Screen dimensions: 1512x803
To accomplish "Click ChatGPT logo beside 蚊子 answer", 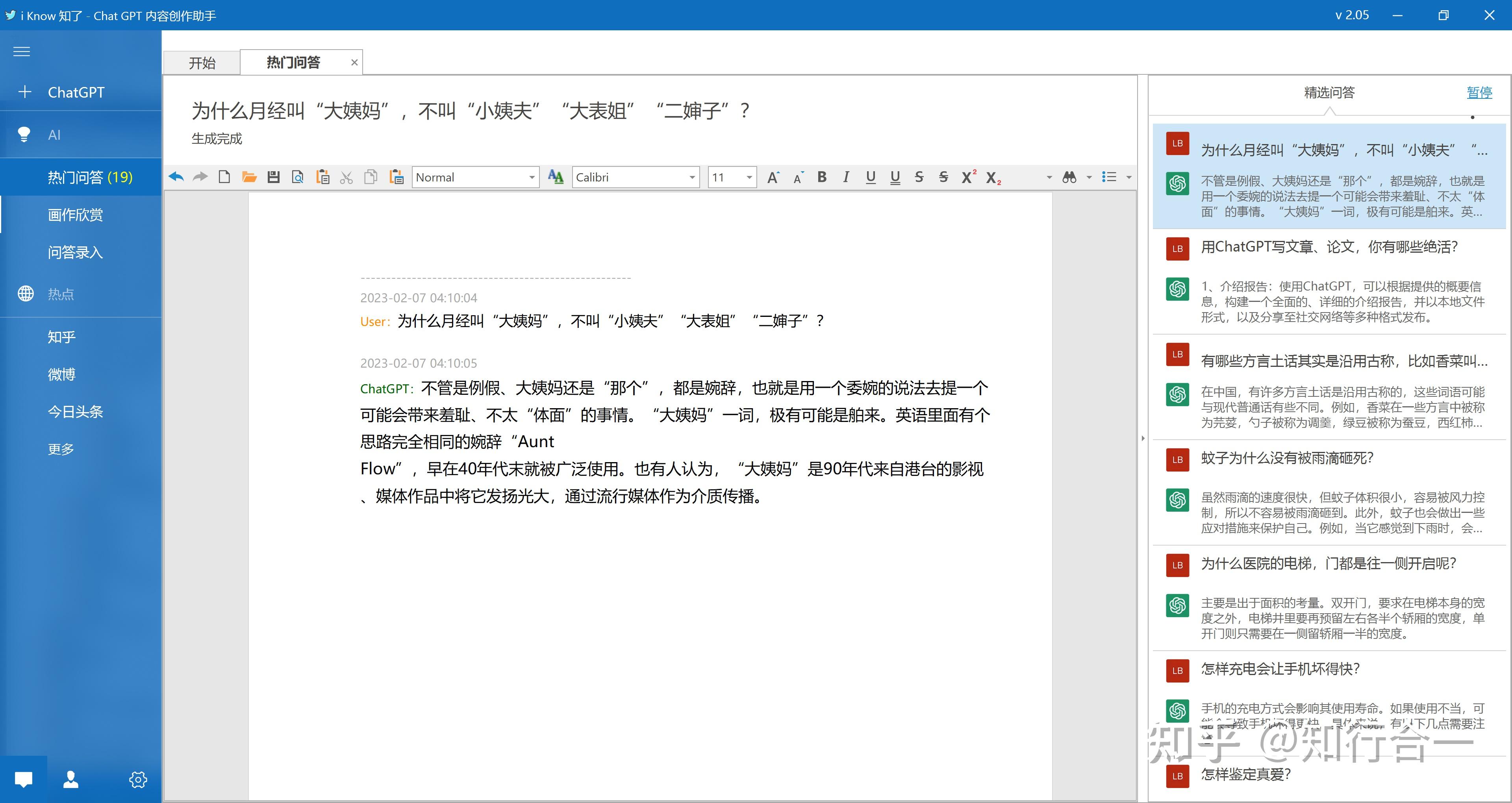I will [x=1177, y=500].
